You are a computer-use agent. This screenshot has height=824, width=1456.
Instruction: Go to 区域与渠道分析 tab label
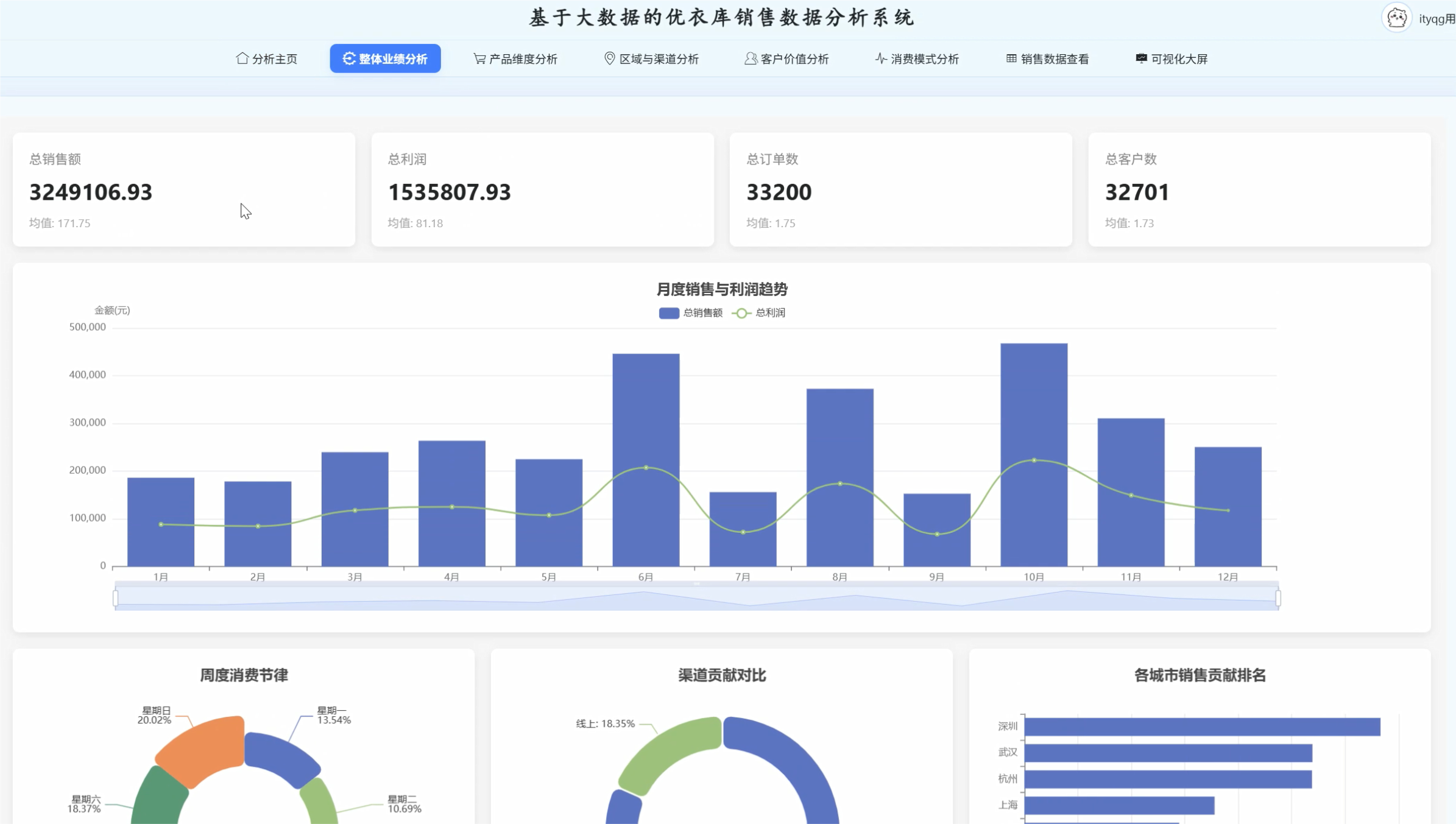pos(659,59)
